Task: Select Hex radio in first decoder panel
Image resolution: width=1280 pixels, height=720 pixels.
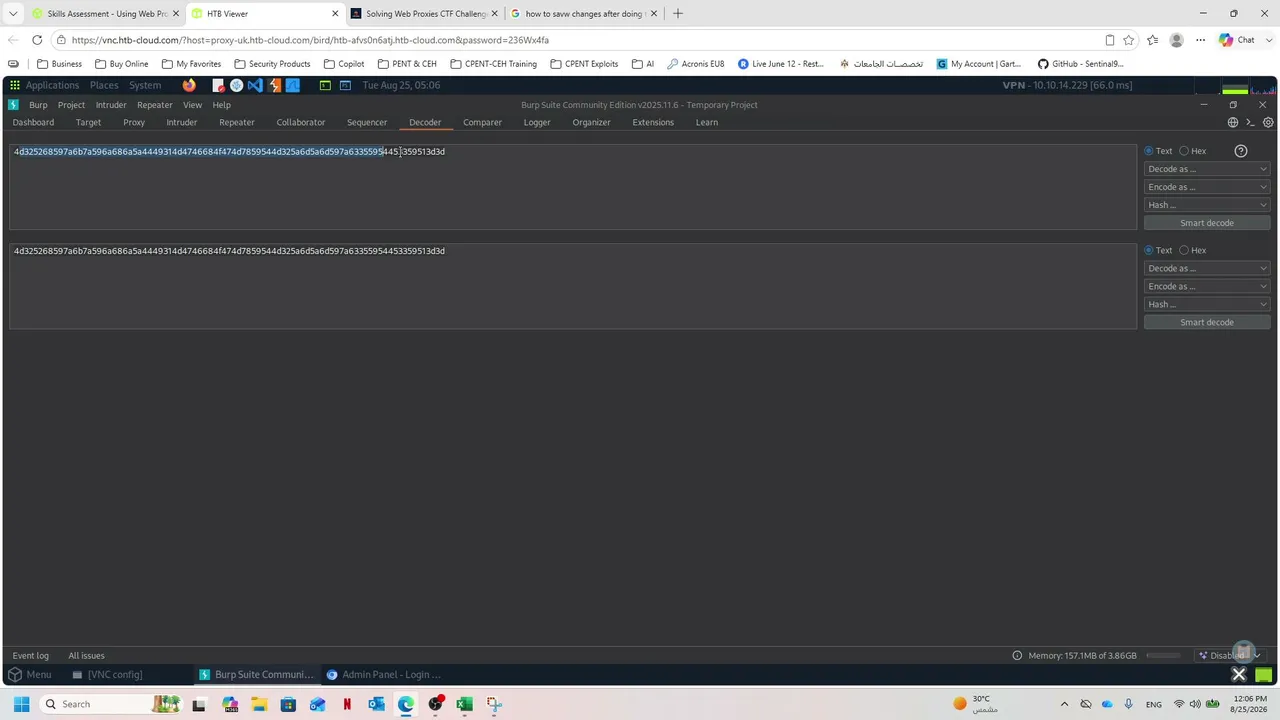Action: (1184, 151)
